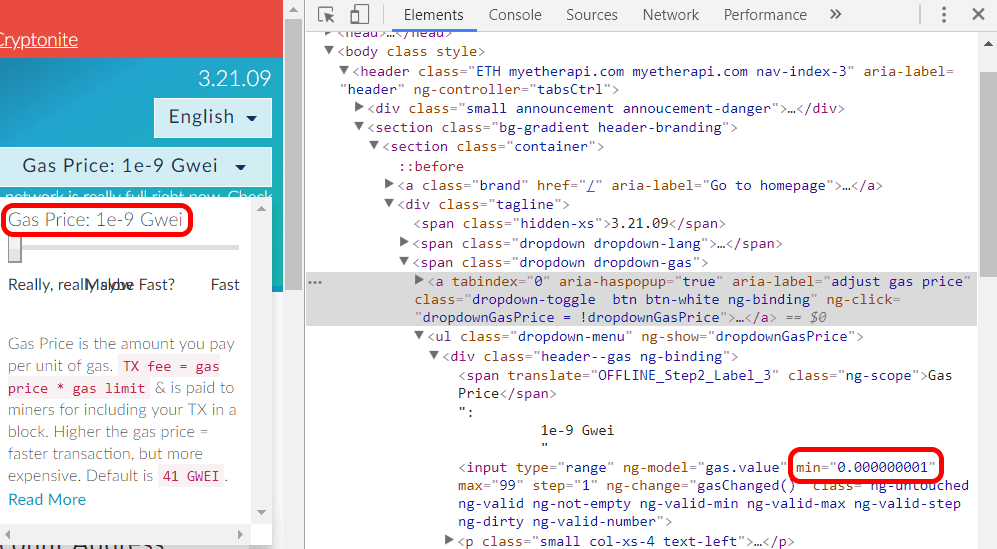Expand the small announcement div node

coord(360,108)
